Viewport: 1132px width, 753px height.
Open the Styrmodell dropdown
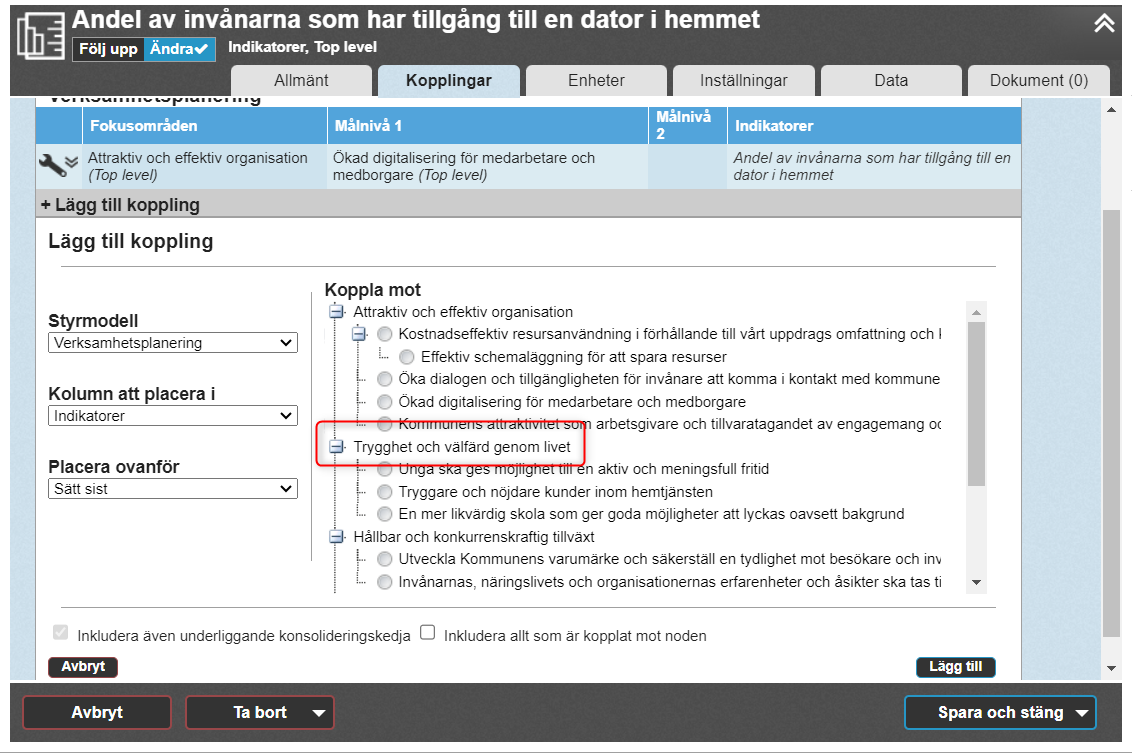173,343
